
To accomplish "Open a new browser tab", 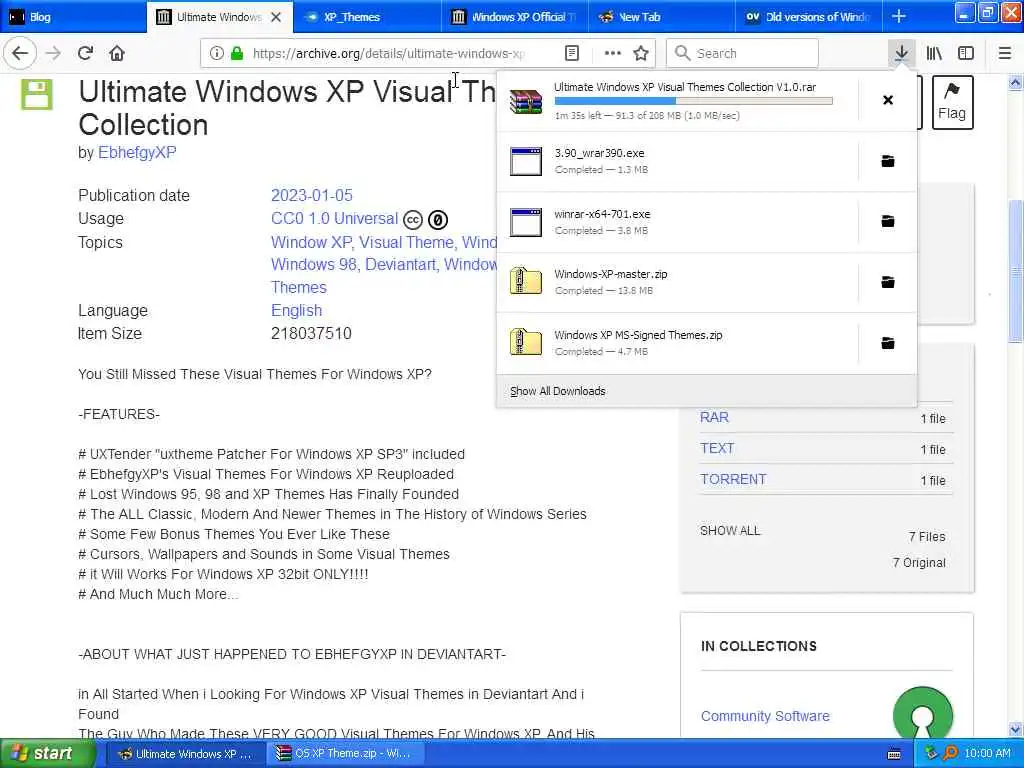I will 899,16.
